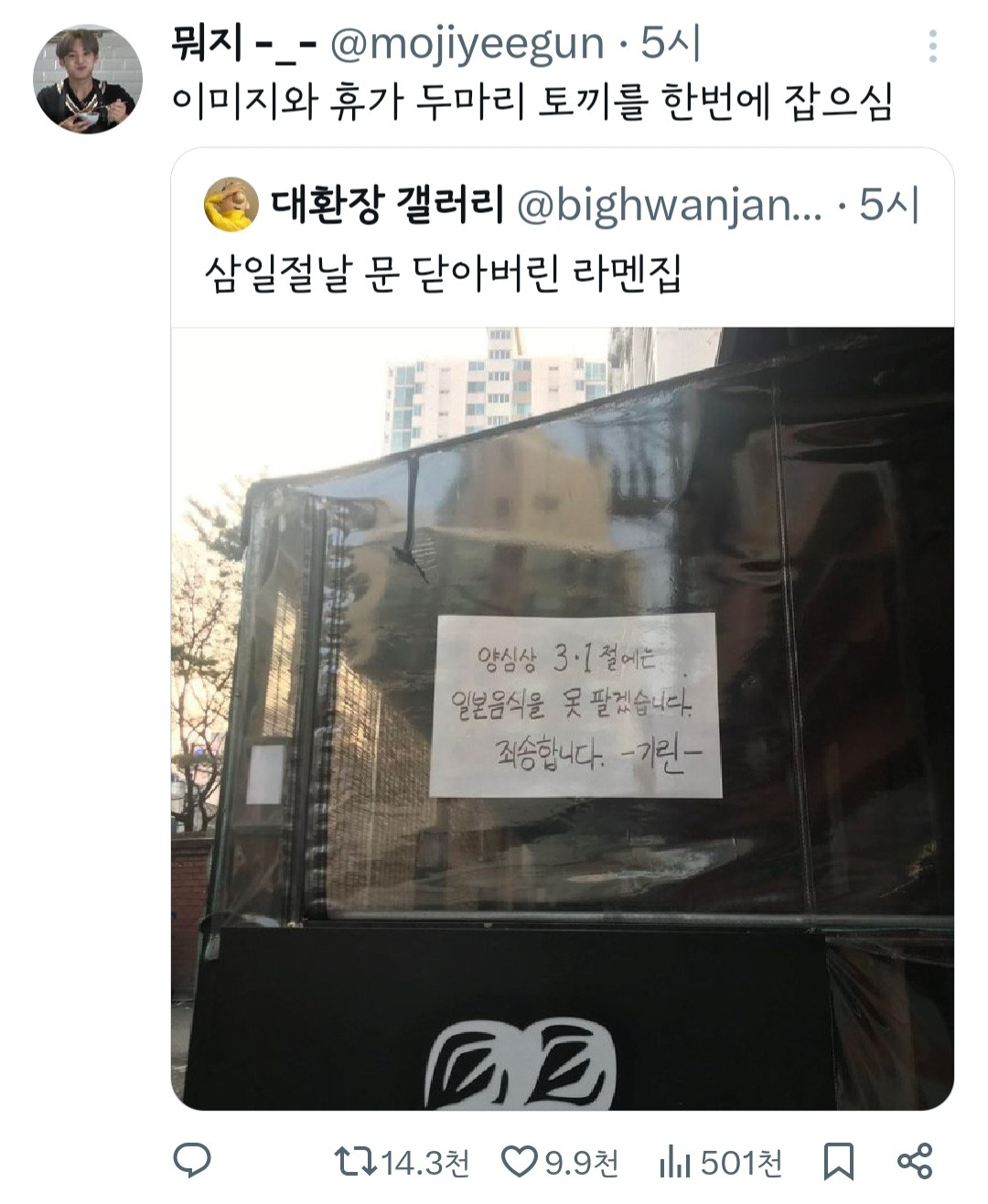
Task: Like the tweet with heart icon
Action: coord(521,1163)
